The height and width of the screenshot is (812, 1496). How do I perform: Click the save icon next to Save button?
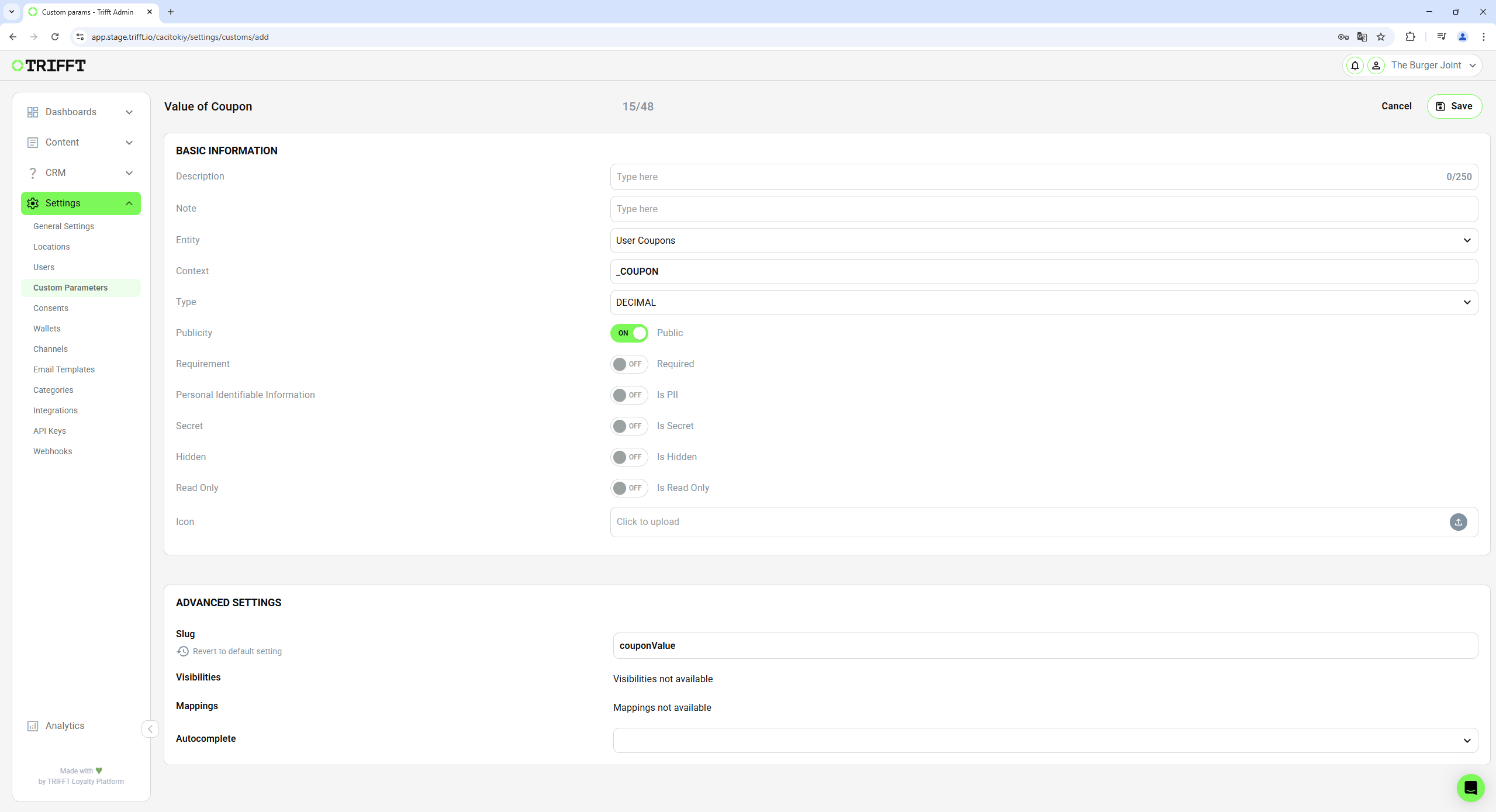click(1440, 106)
